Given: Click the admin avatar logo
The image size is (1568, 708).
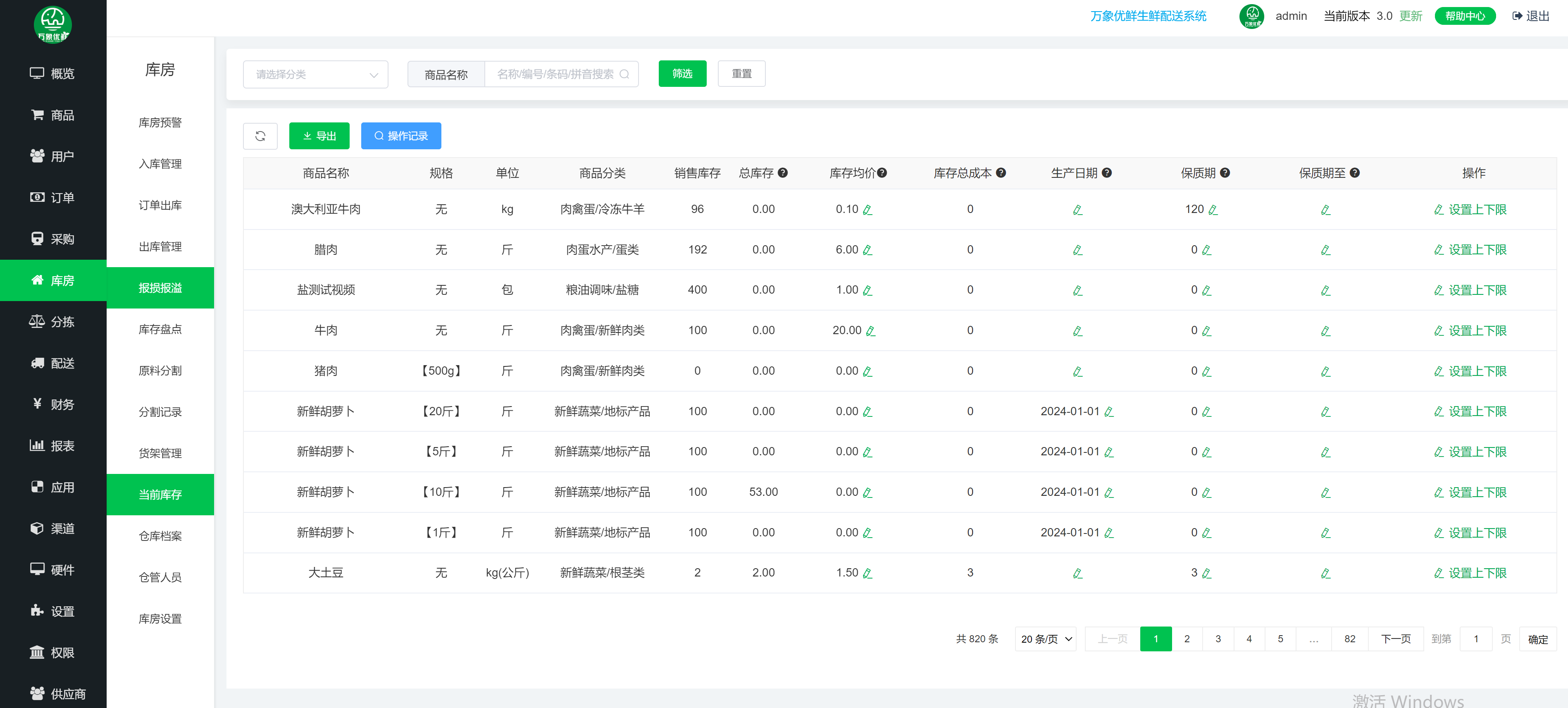Looking at the screenshot, I should pyautogui.click(x=1251, y=17).
